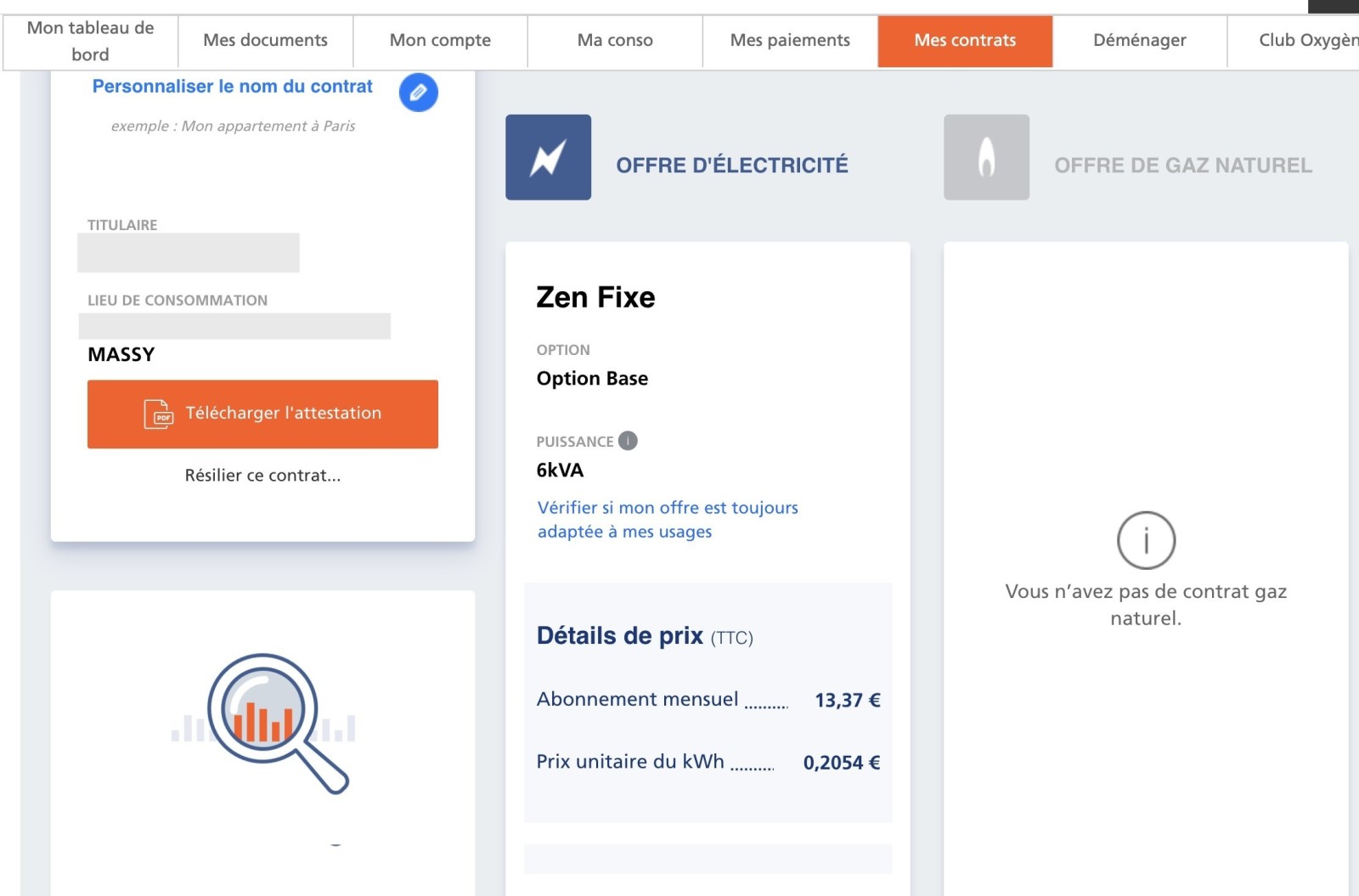Click the PDF icon in the attestation button

coord(158,414)
